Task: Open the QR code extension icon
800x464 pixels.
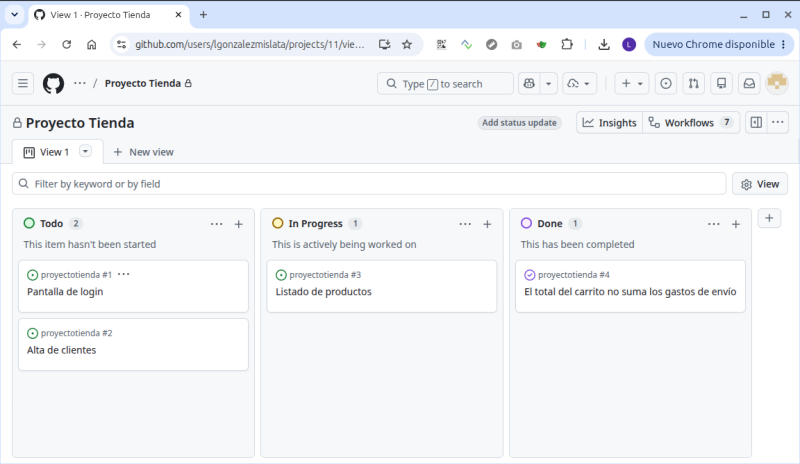Action: [441, 44]
